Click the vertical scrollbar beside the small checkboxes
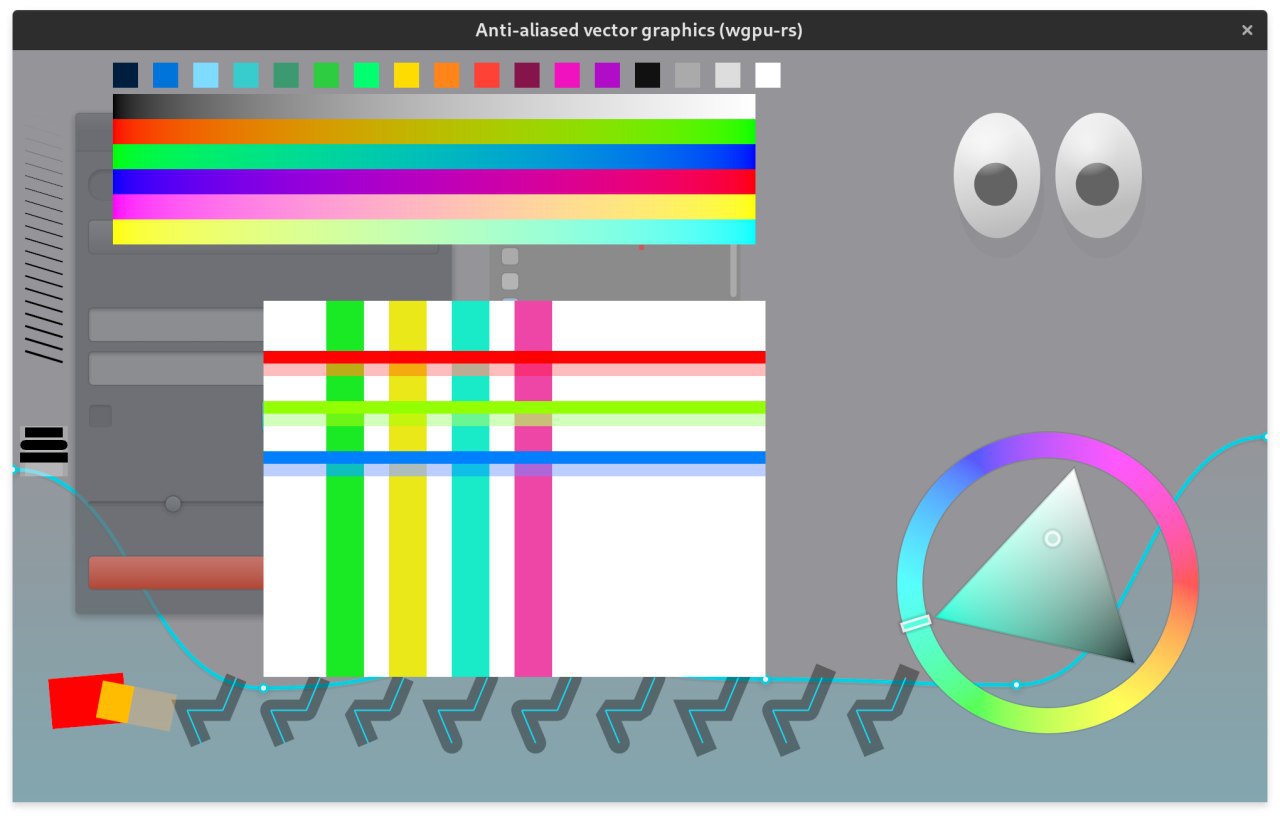The width and height of the screenshot is (1280, 816). click(733, 270)
